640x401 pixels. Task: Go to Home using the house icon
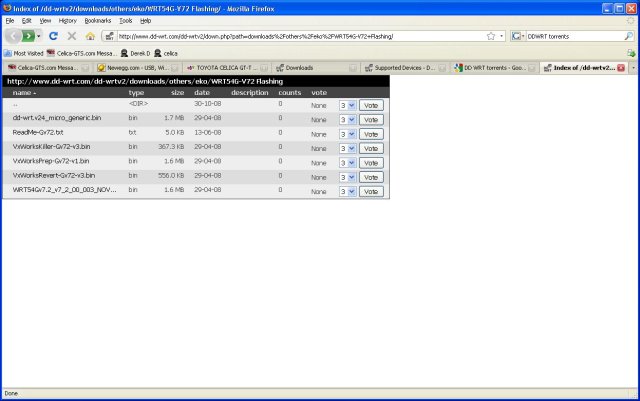(x=90, y=36)
